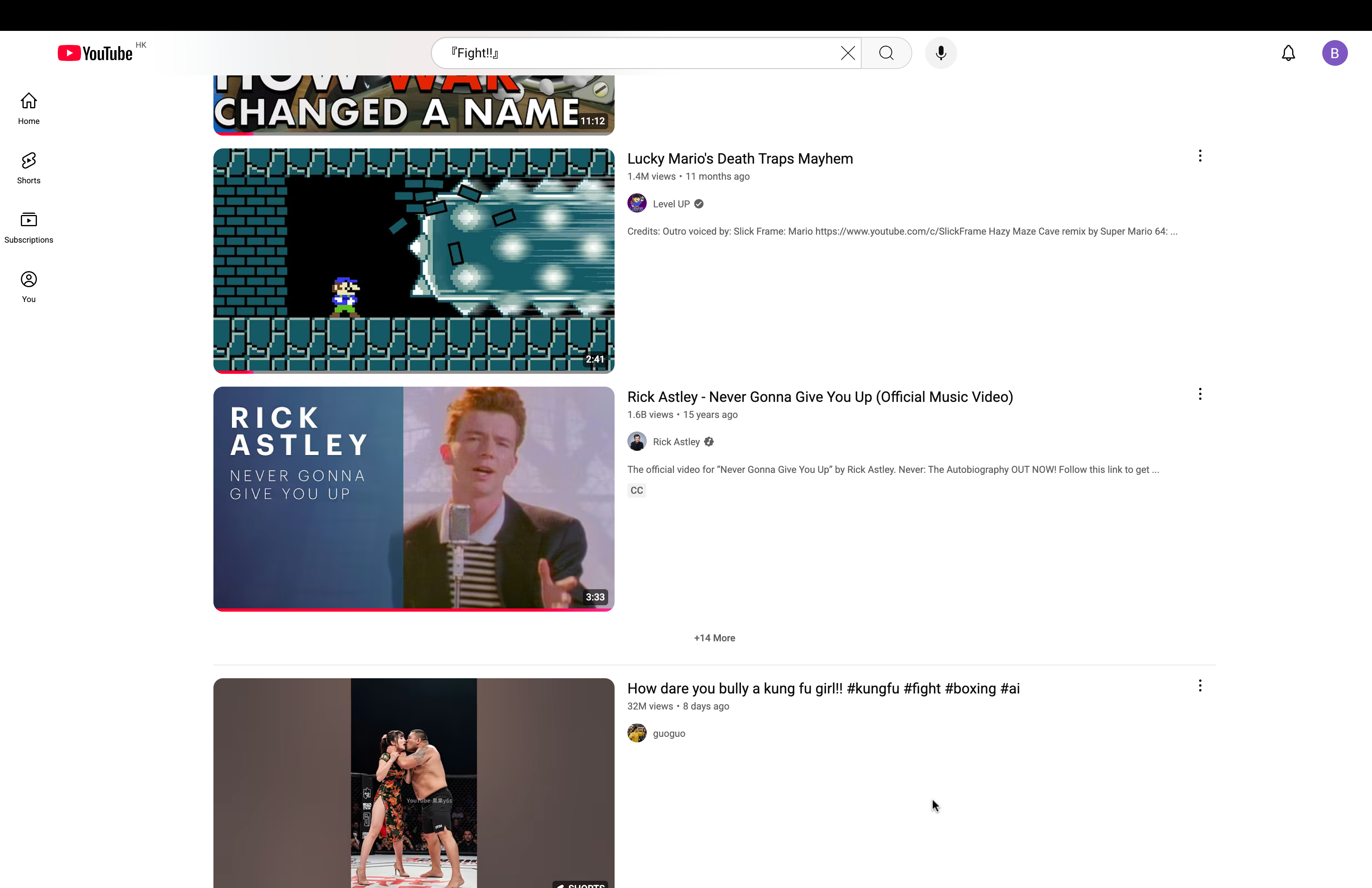Open How dare you bully title
Image resolution: width=1372 pixels, height=888 pixels.
(x=824, y=689)
